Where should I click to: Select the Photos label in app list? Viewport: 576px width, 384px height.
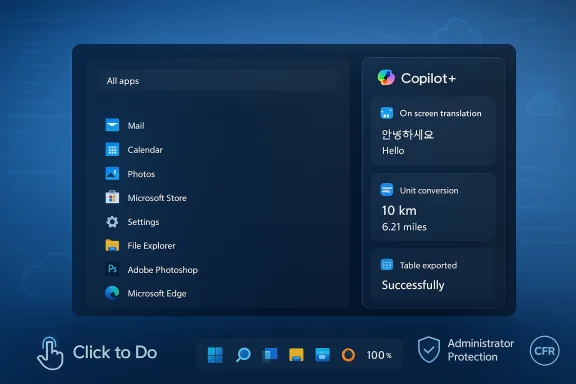pyautogui.click(x=141, y=174)
